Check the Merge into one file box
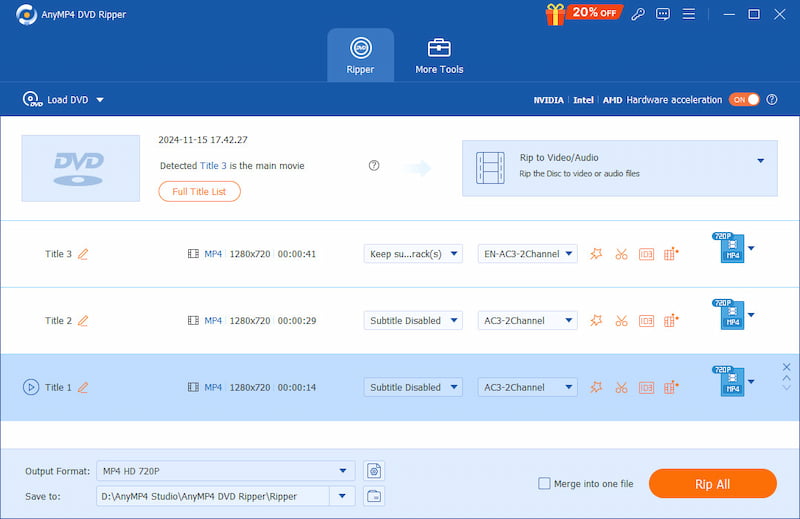This screenshot has height=519, width=800. click(544, 484)
